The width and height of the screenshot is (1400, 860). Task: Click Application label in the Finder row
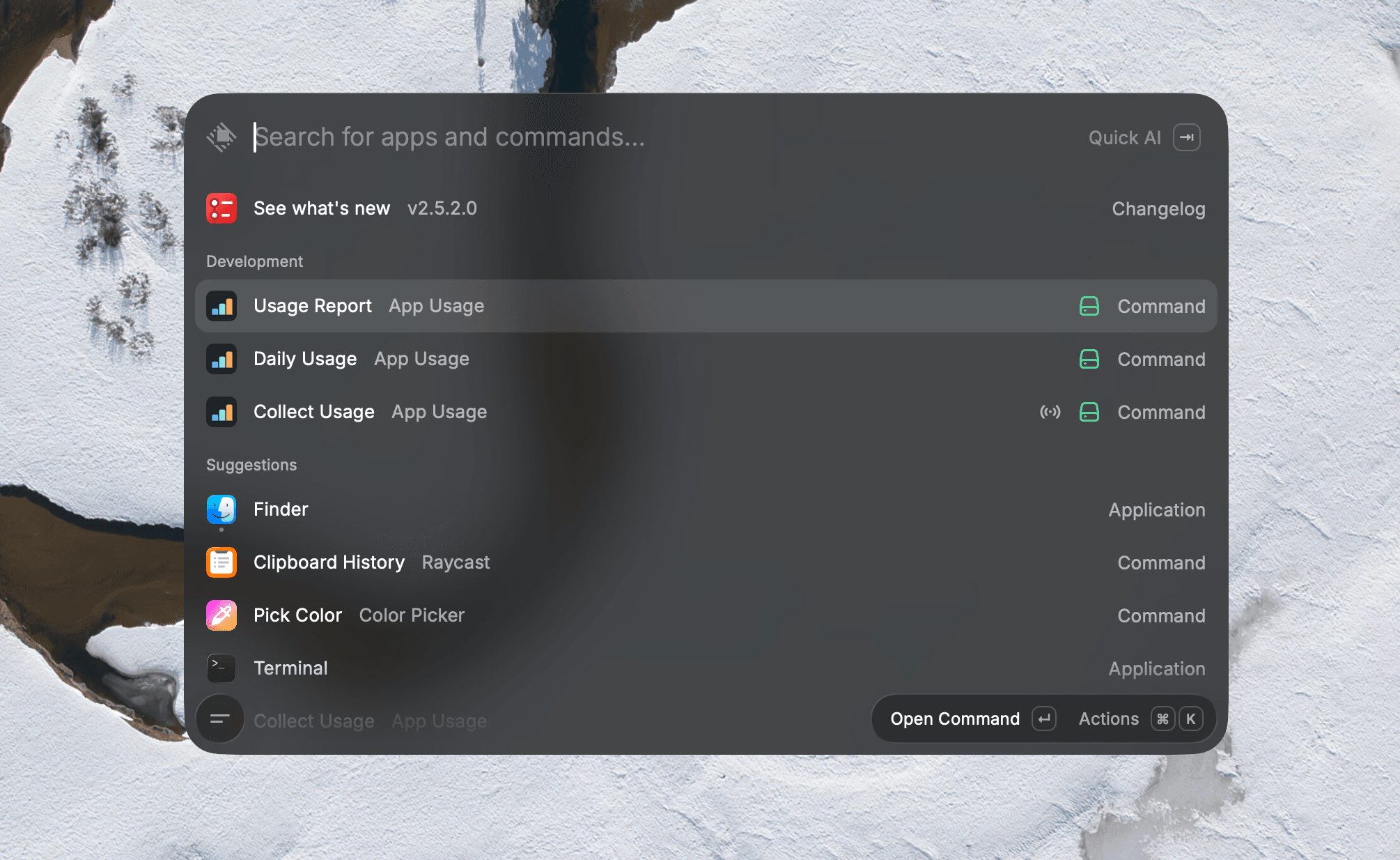point(1157,509)
